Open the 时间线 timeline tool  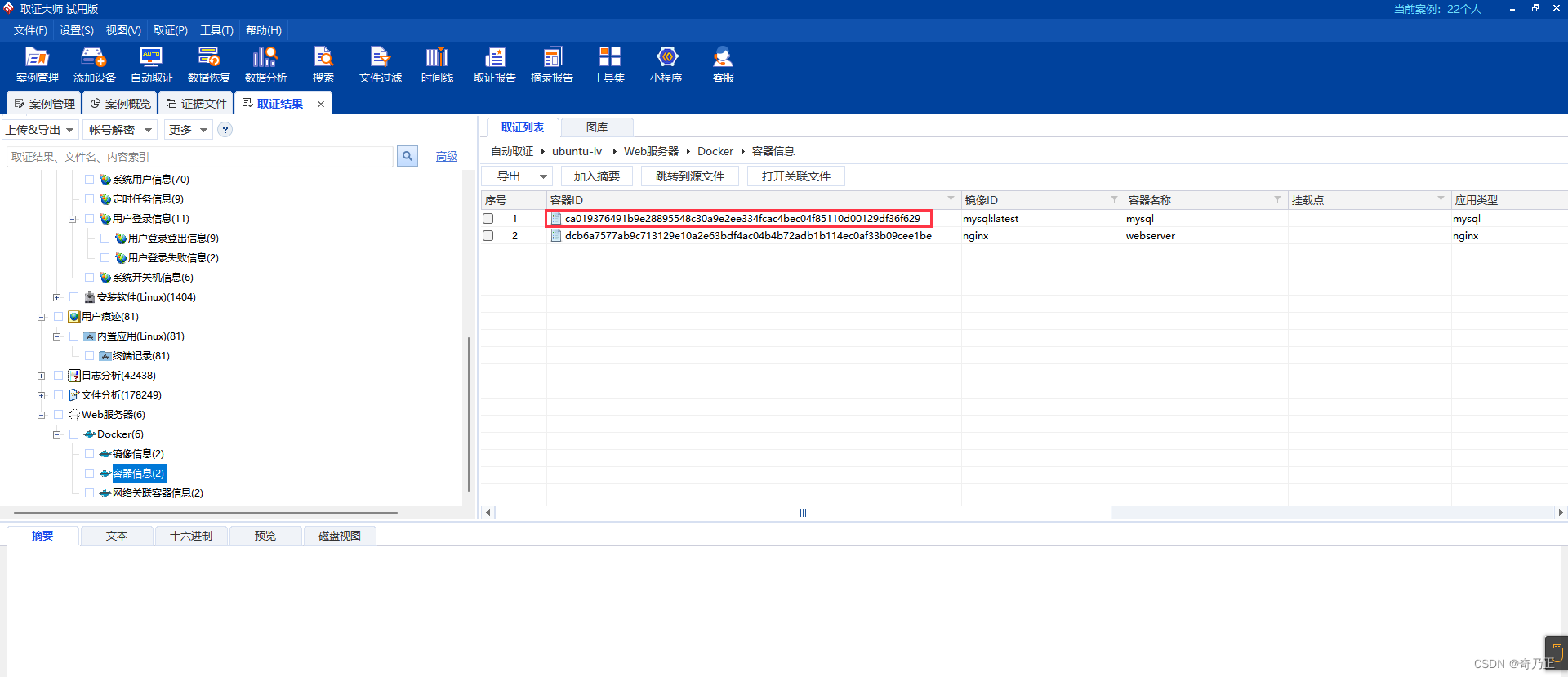tap(437, 65)
